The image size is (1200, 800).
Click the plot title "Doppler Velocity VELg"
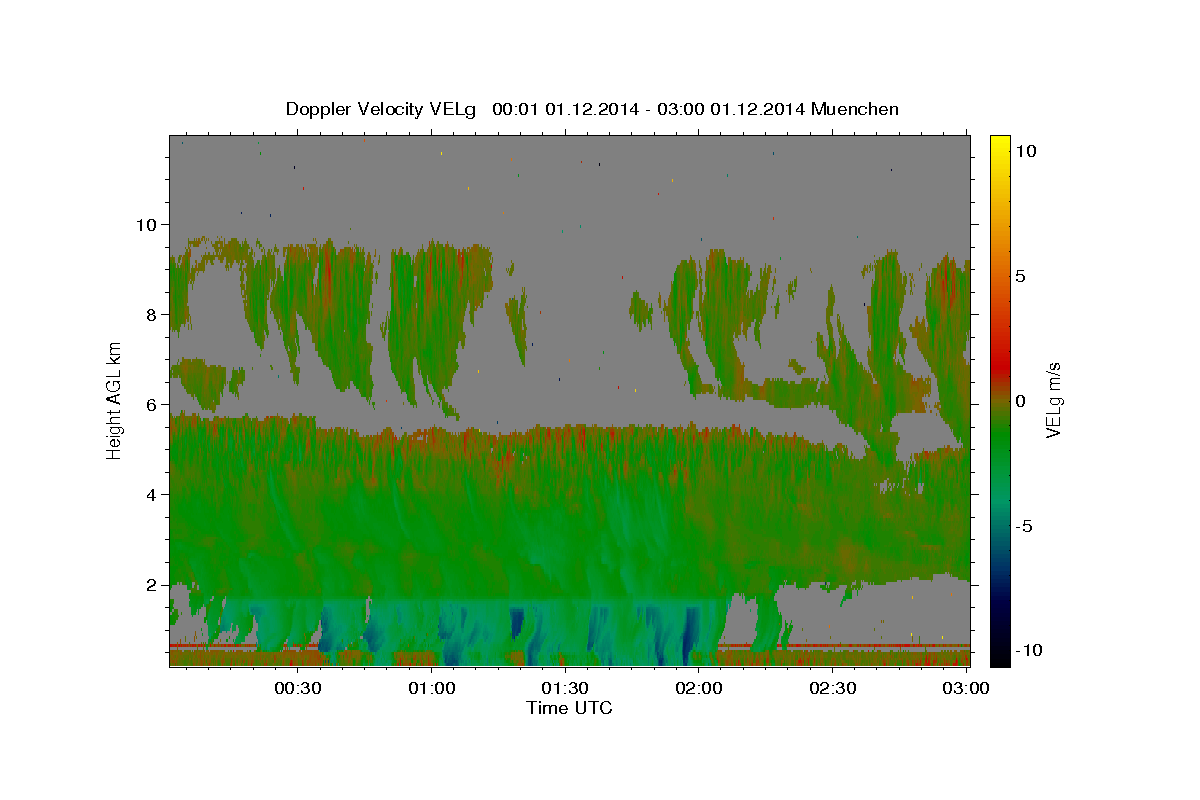tap(382, 109)
